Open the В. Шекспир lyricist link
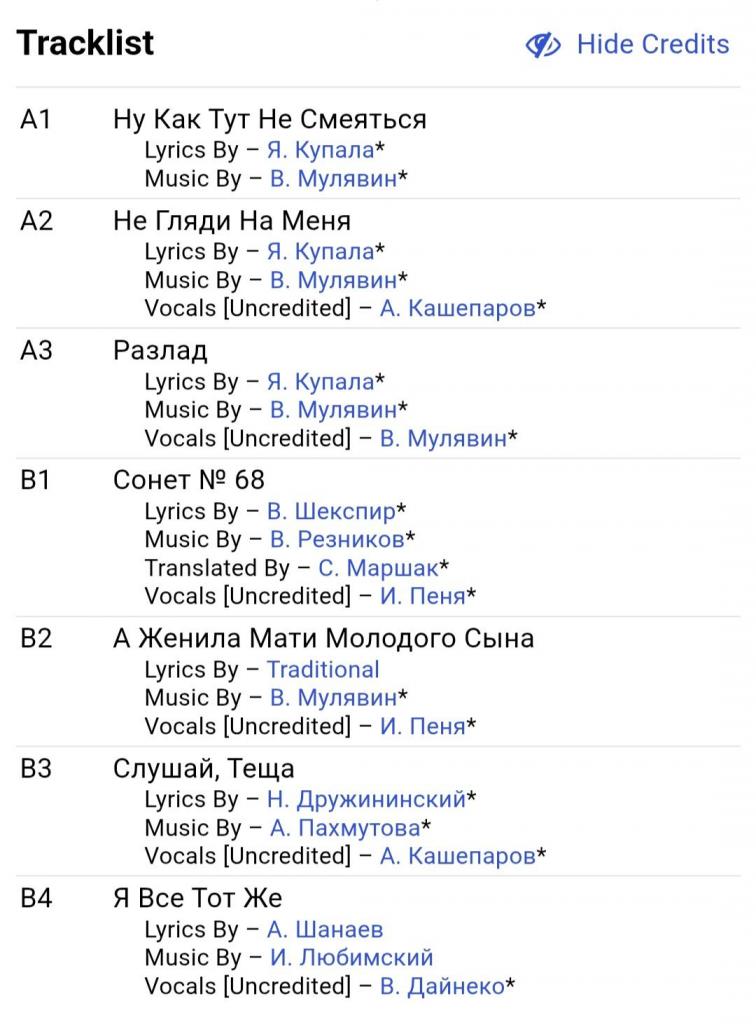Viewport: 756px width, 1024px height. (x=330, y=511)
